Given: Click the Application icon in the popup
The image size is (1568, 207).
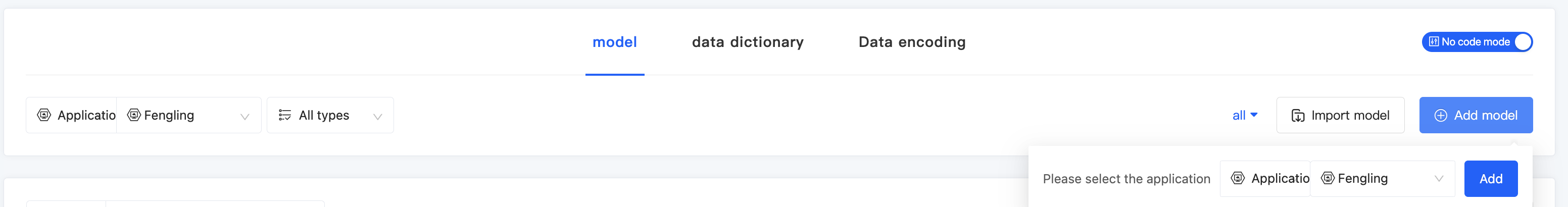Looking at the screenshot, I should pos(1238,178).
